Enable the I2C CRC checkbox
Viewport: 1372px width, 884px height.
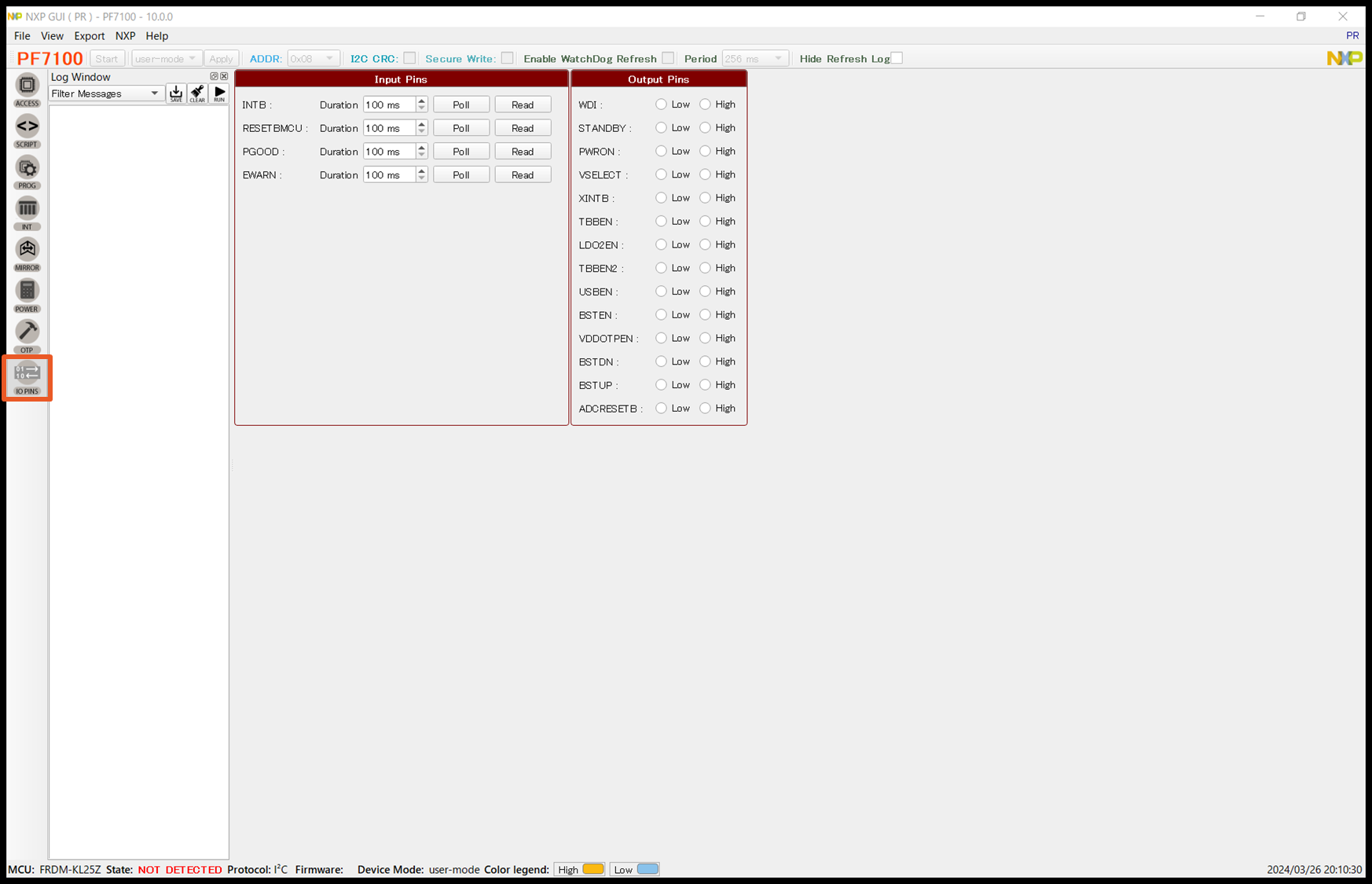click(409, 58)
